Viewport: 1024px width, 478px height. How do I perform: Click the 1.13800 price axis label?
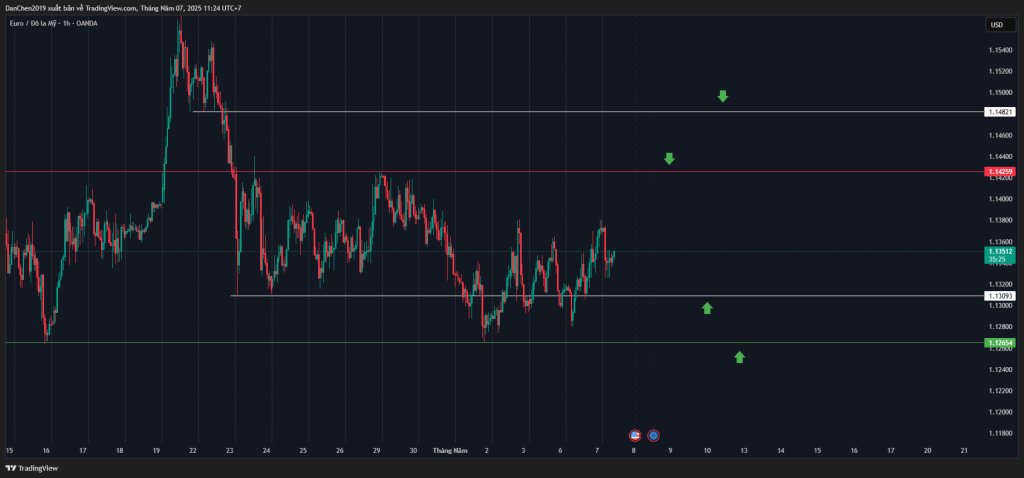(x=1000, y=220)
